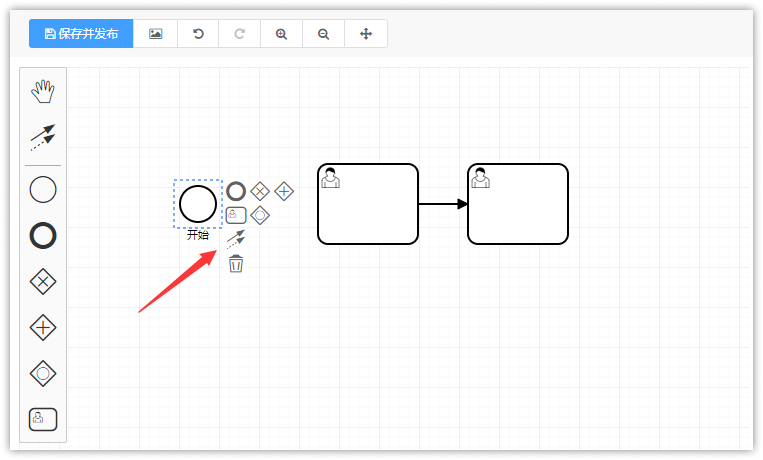Redo the action using the toolbar arrow
The image size is (763, 460).
click(239, 34)
